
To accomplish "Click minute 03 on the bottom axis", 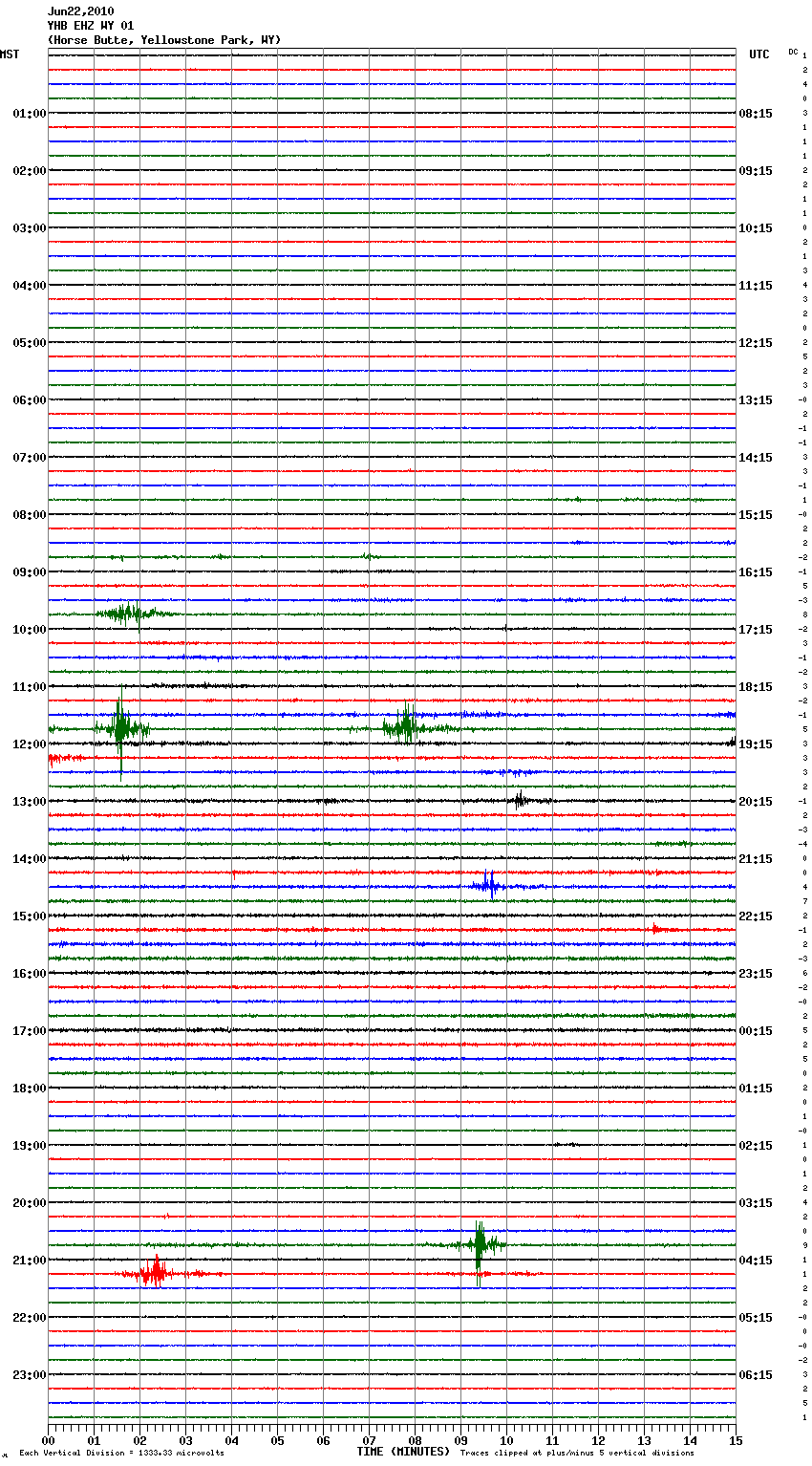I will pos(185,1440).
